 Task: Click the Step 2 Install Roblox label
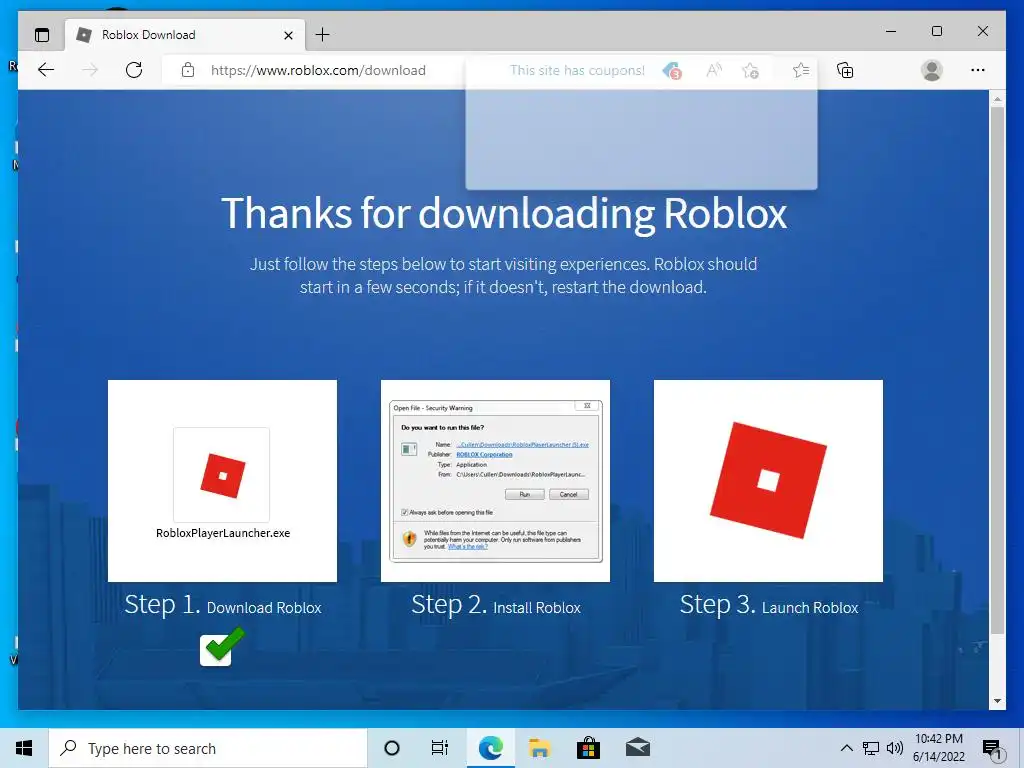[496, 605]
